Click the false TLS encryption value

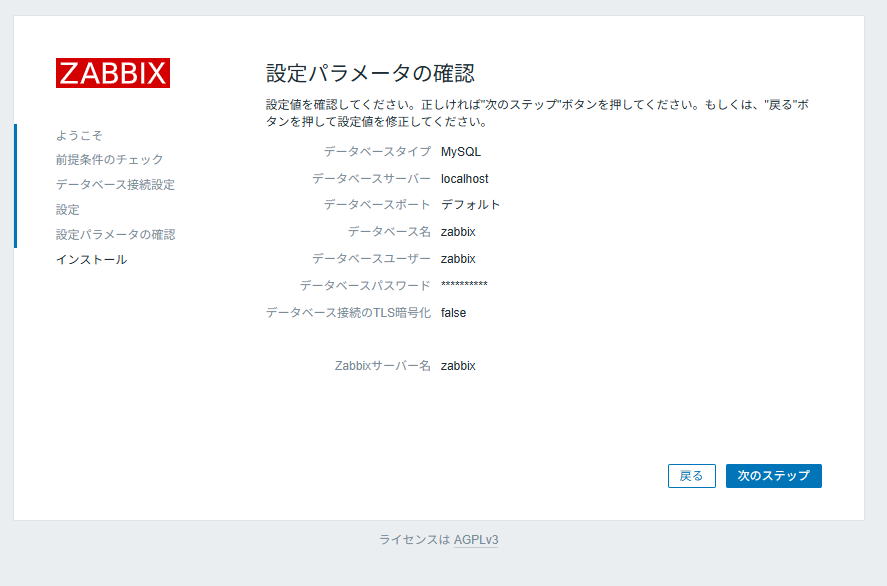(453, 313)
